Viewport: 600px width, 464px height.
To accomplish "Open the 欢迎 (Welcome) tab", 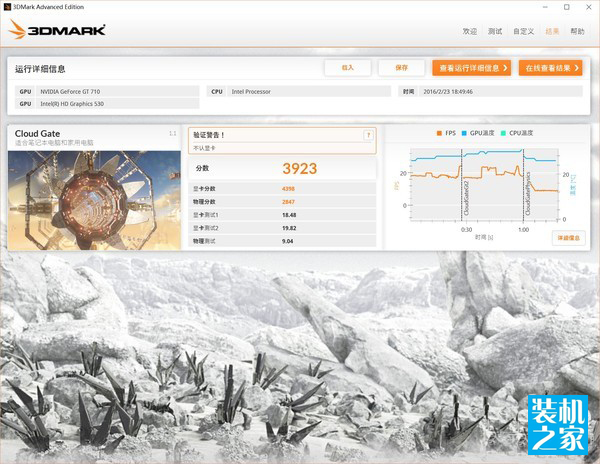I will (470, 31).
